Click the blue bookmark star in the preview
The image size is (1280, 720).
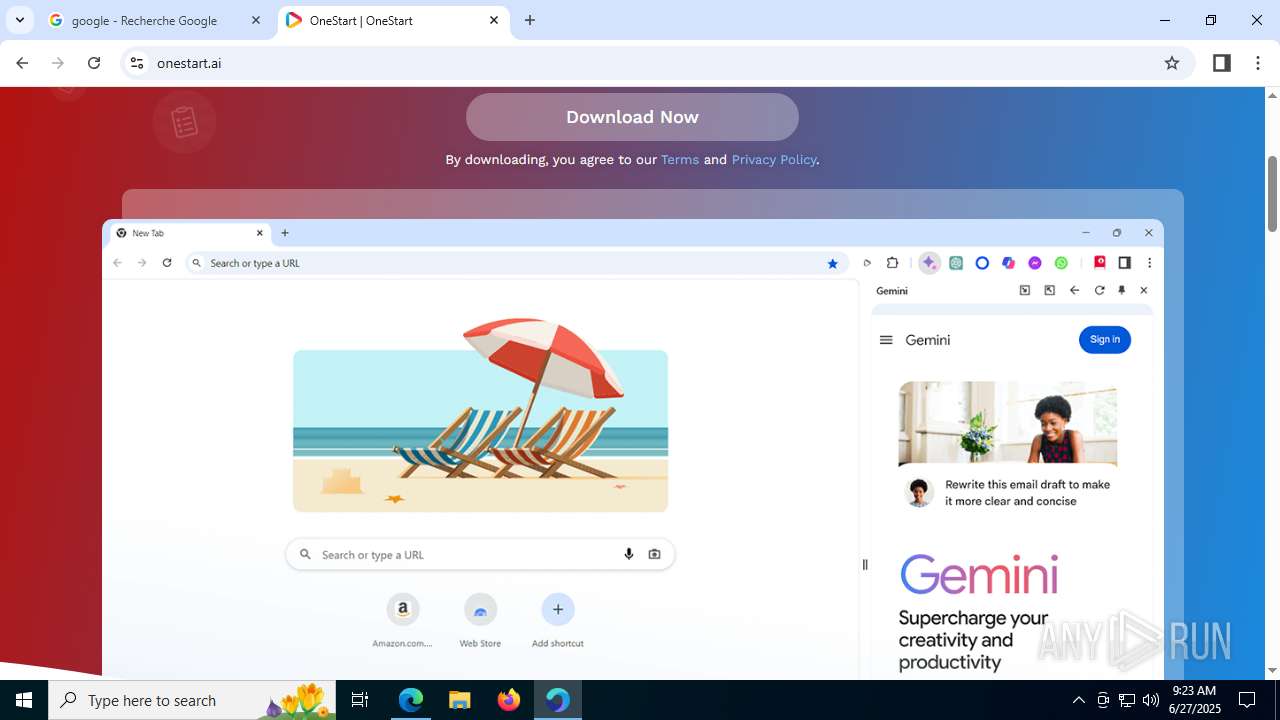pyautogui.click(x=832, y=263)
